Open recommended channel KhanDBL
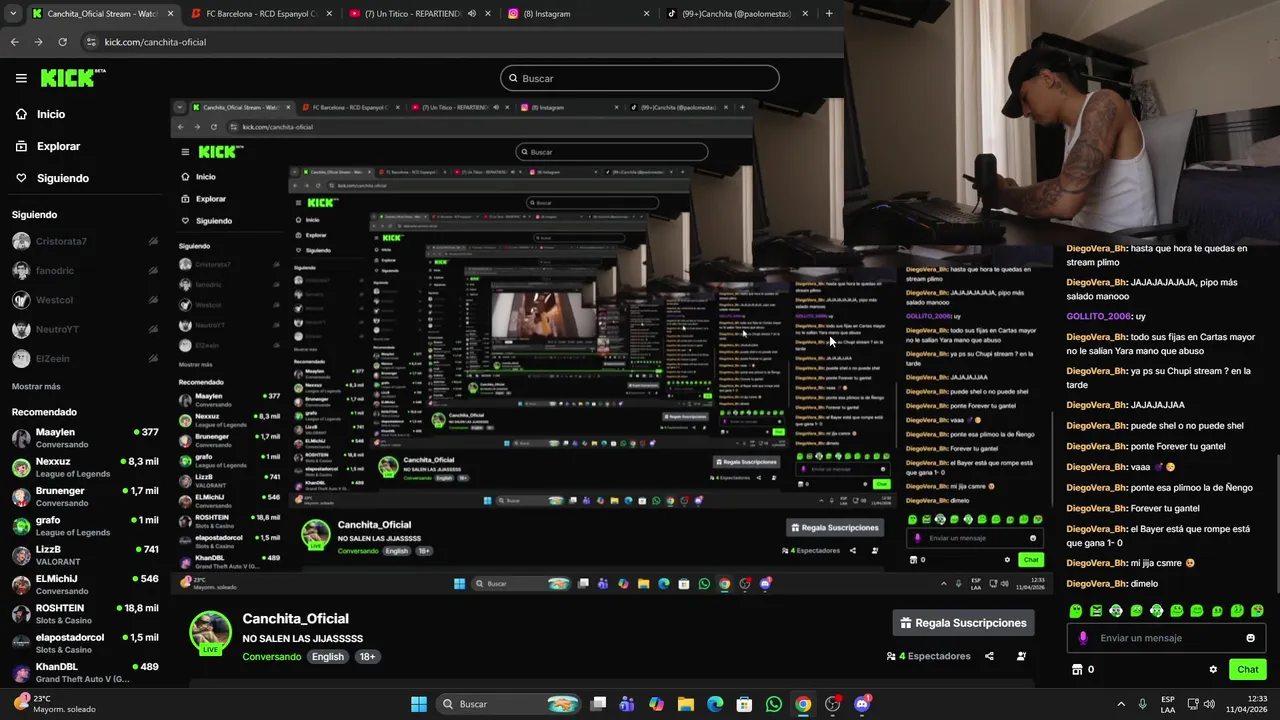Viewport: 1280px width, 720px height. (85, 672)
